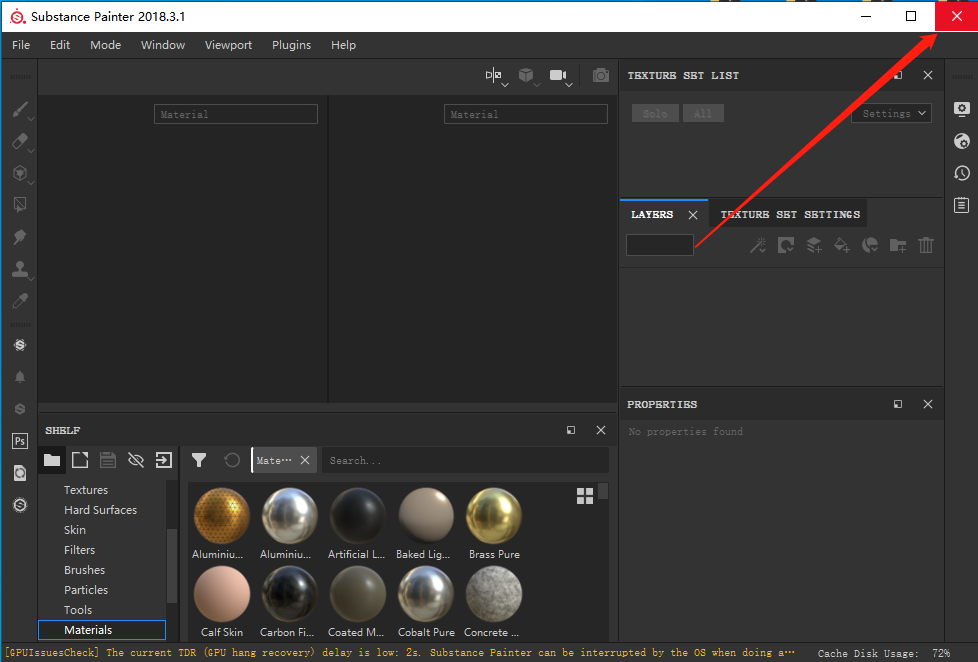978x662 pixels.
Task: Add a new paint layer
Action: point(814,245)
